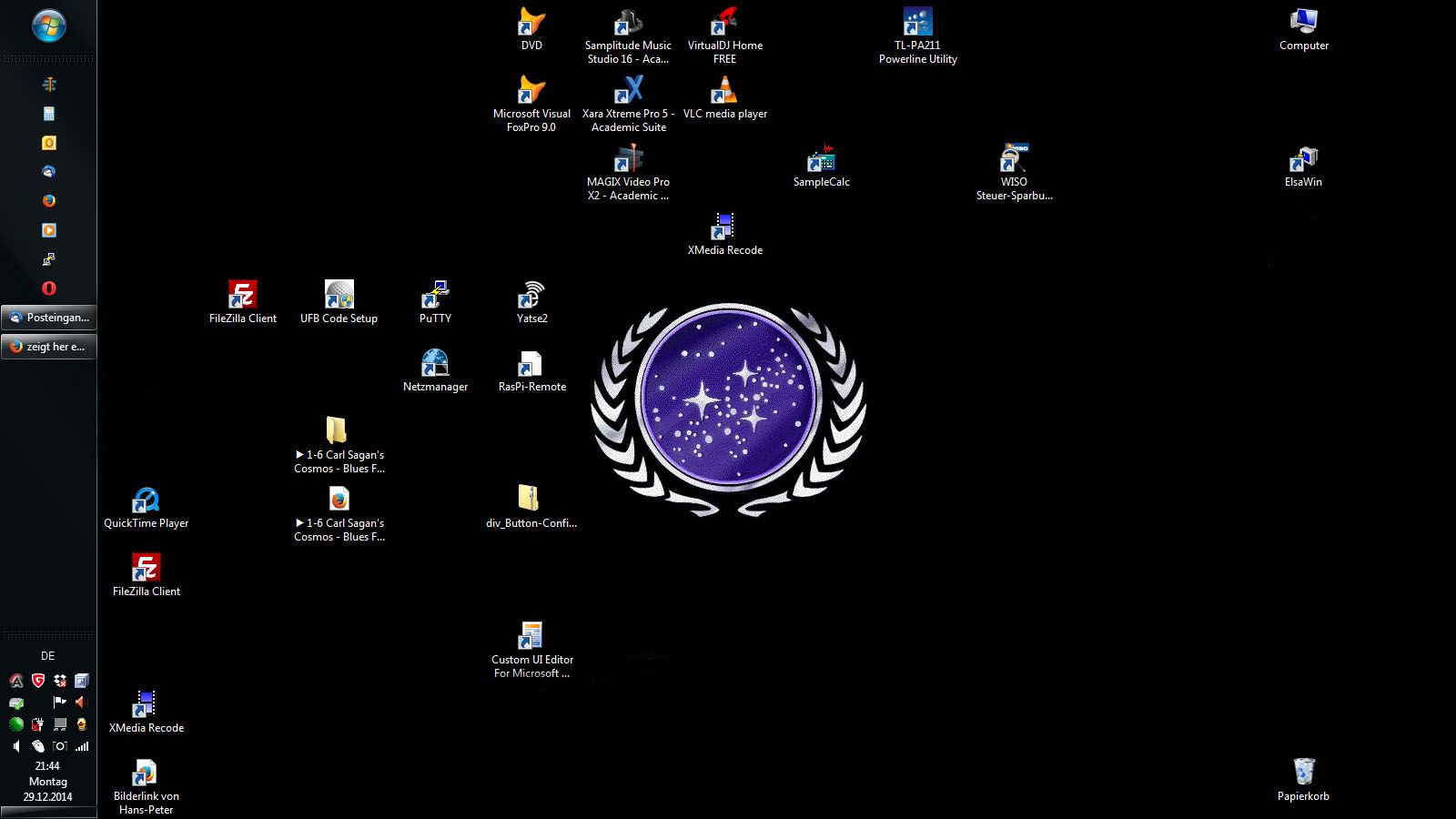The image size is (1456, 819).
Task: Open the camera screenshot tray icon
Action: click(60, 746)
